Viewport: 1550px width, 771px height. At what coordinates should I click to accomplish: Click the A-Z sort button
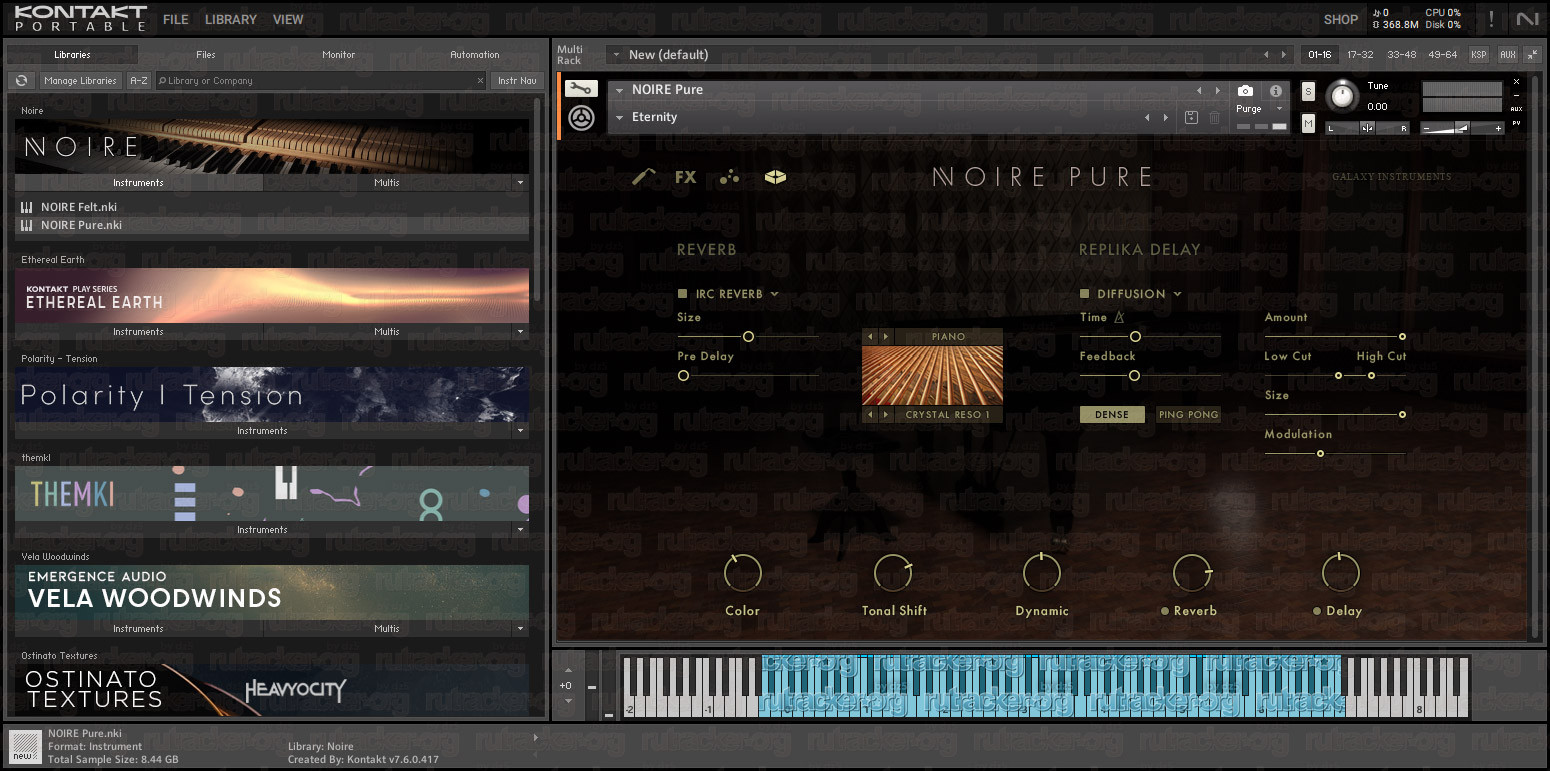click(x=139, y=81)
